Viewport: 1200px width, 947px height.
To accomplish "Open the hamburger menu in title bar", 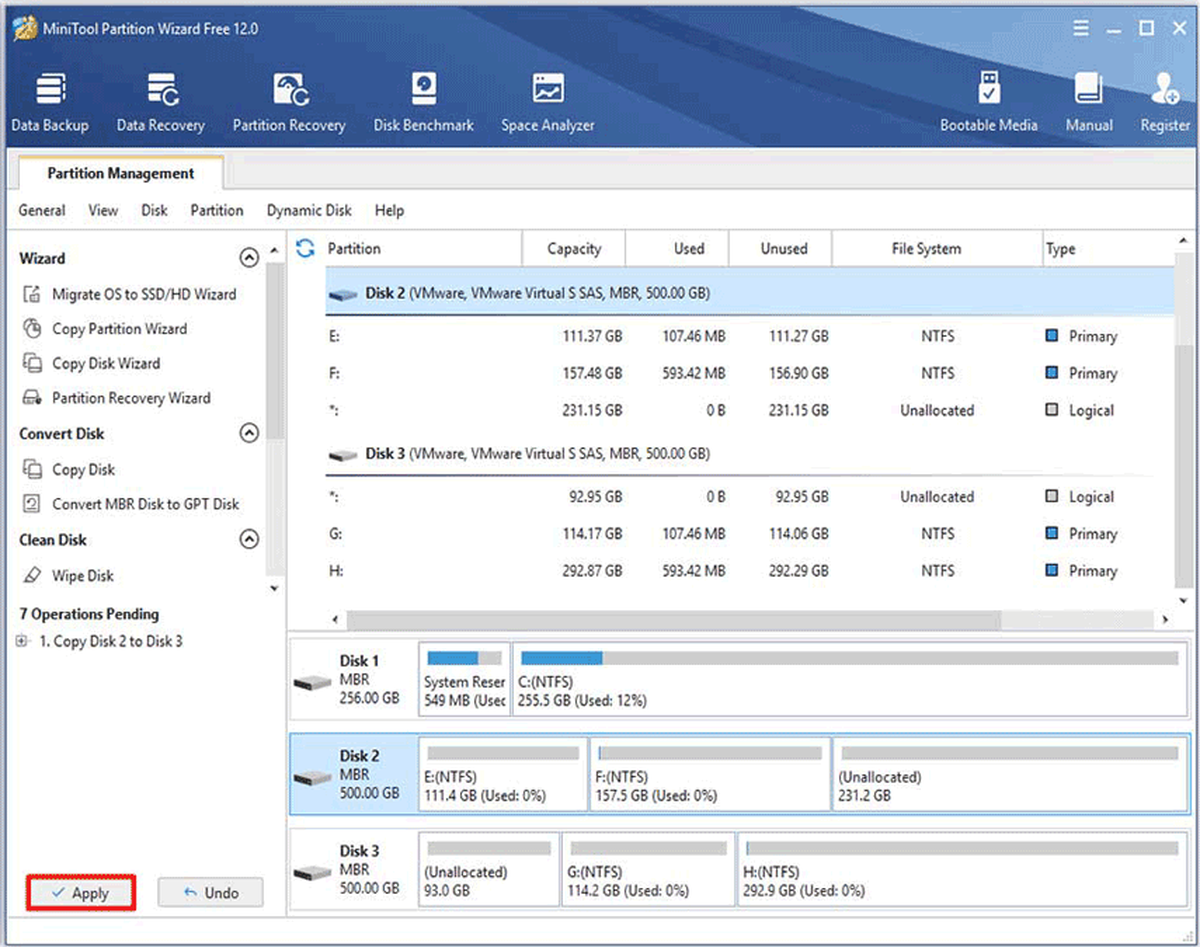I will (1081, 29).
